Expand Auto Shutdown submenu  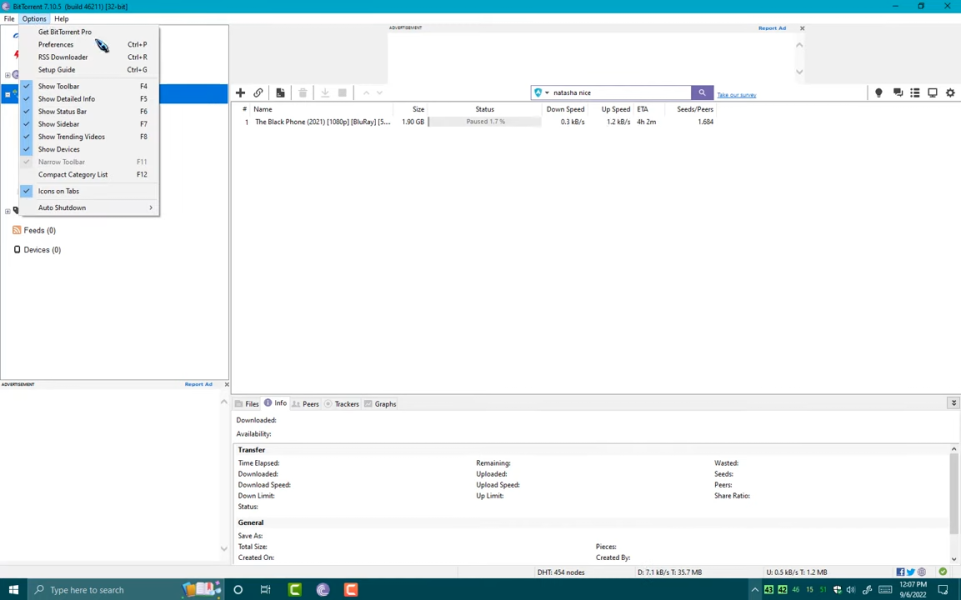(89, 208)
